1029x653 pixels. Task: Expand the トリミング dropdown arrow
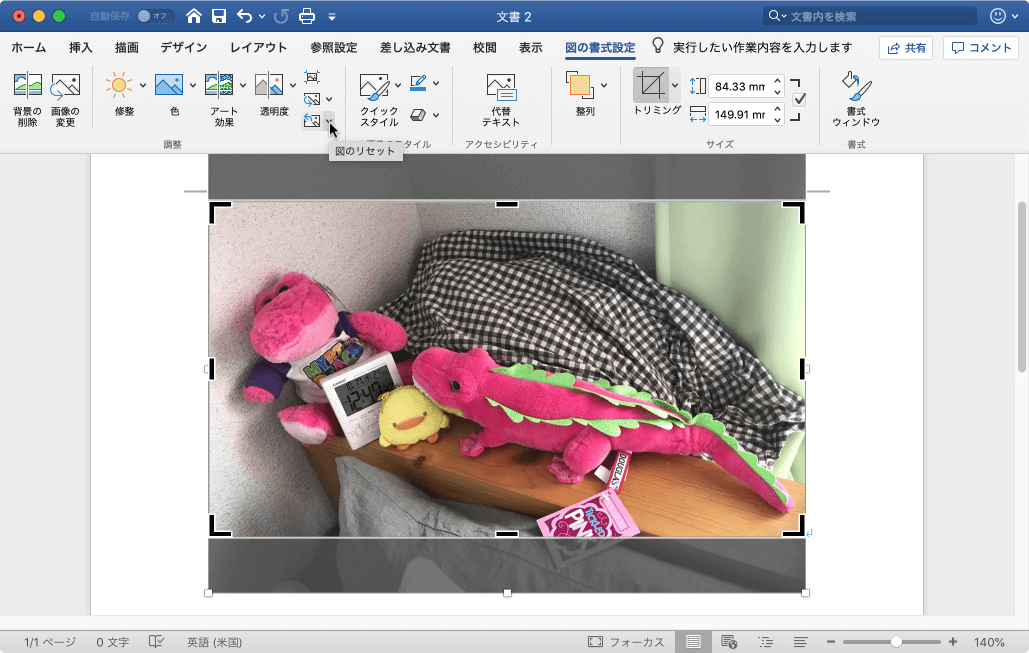point(675,85)
